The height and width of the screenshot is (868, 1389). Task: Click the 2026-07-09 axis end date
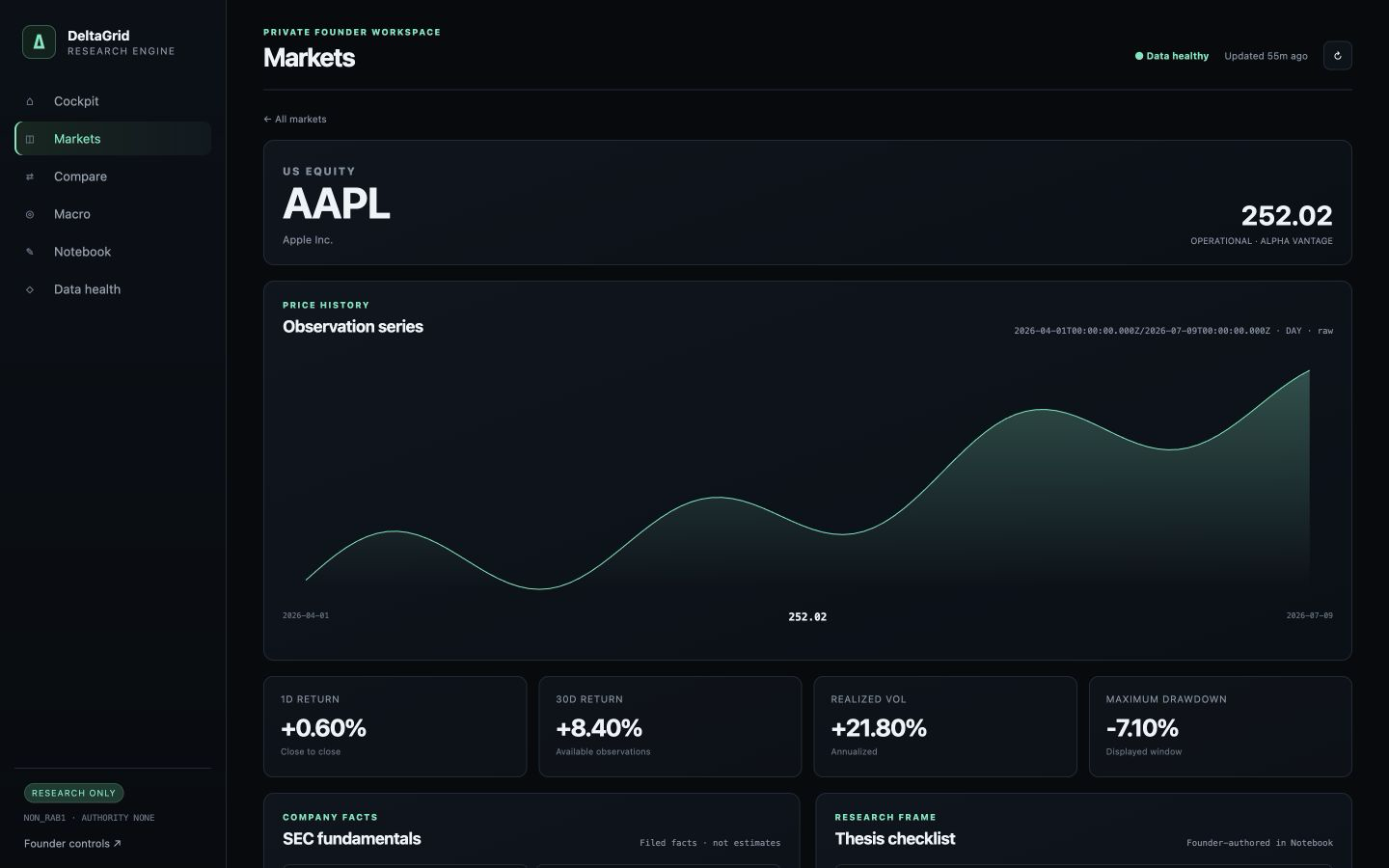1310,615
